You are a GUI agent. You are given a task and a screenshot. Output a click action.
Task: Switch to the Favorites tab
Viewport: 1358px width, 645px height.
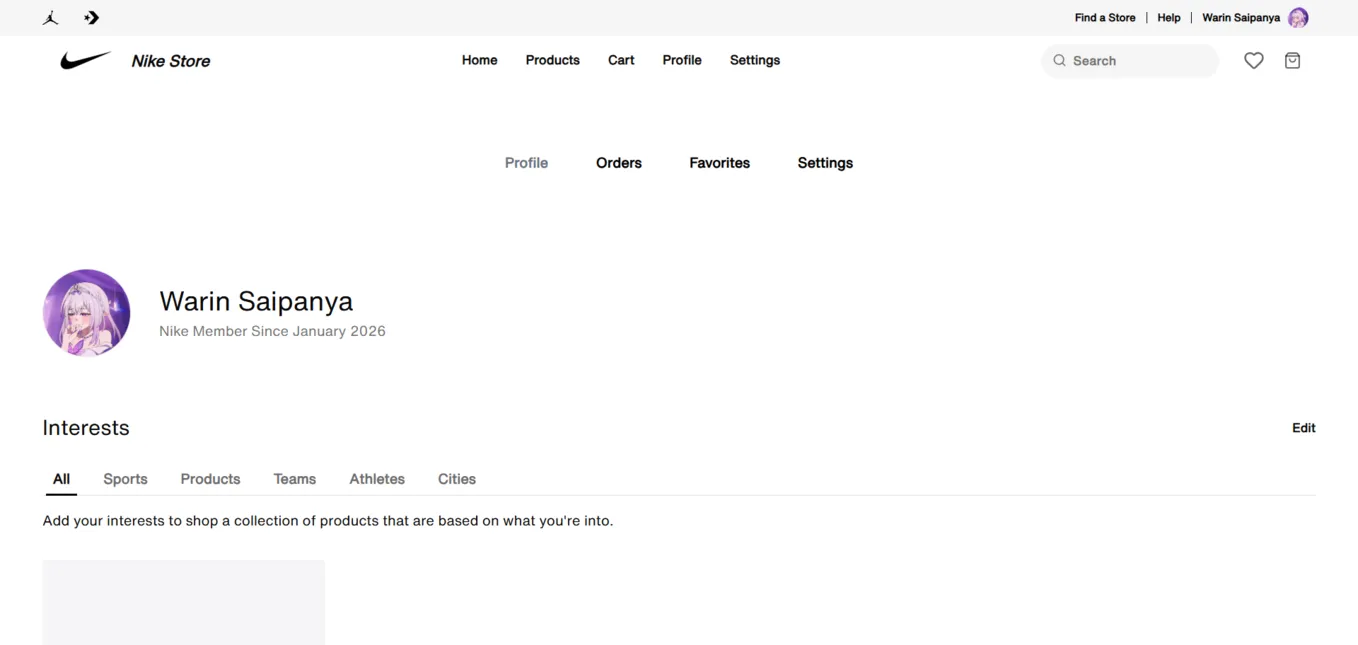(x=720, y=163)
